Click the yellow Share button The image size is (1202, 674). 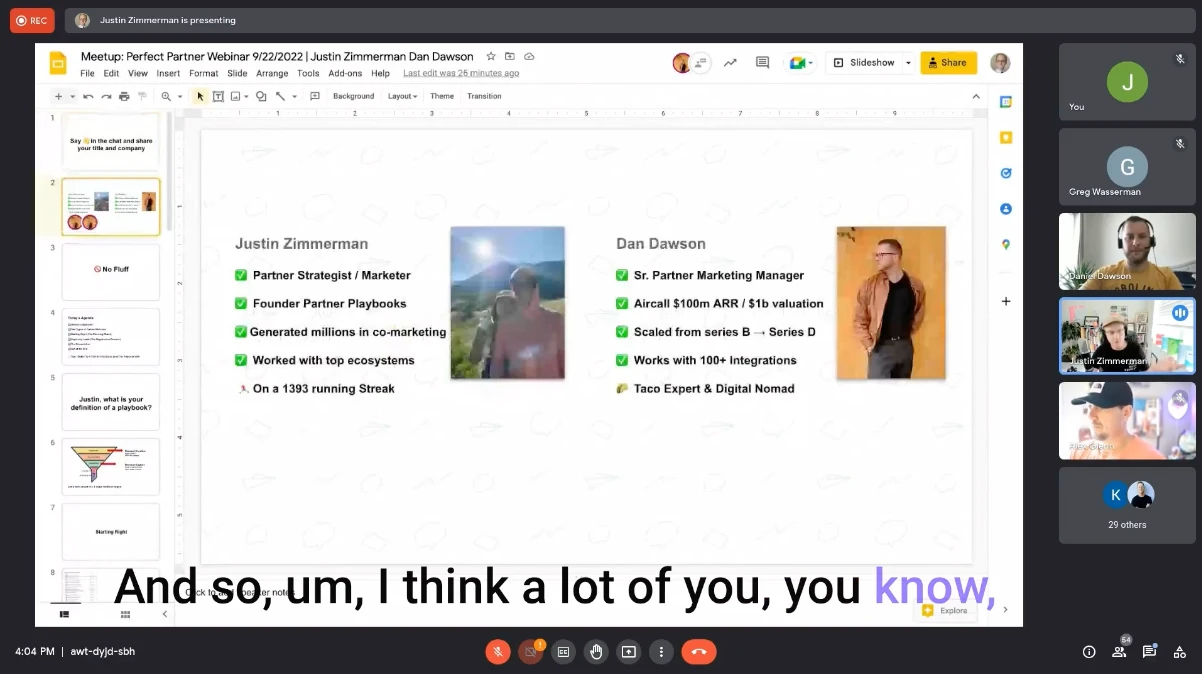(x=947, y=63)
